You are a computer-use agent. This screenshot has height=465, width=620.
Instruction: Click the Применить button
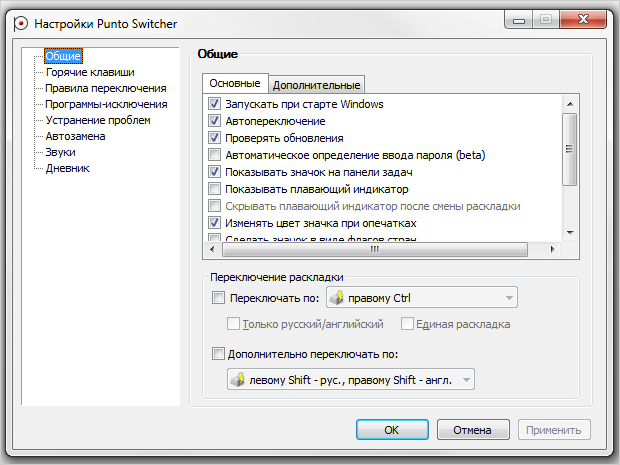[x=554, y=430]
